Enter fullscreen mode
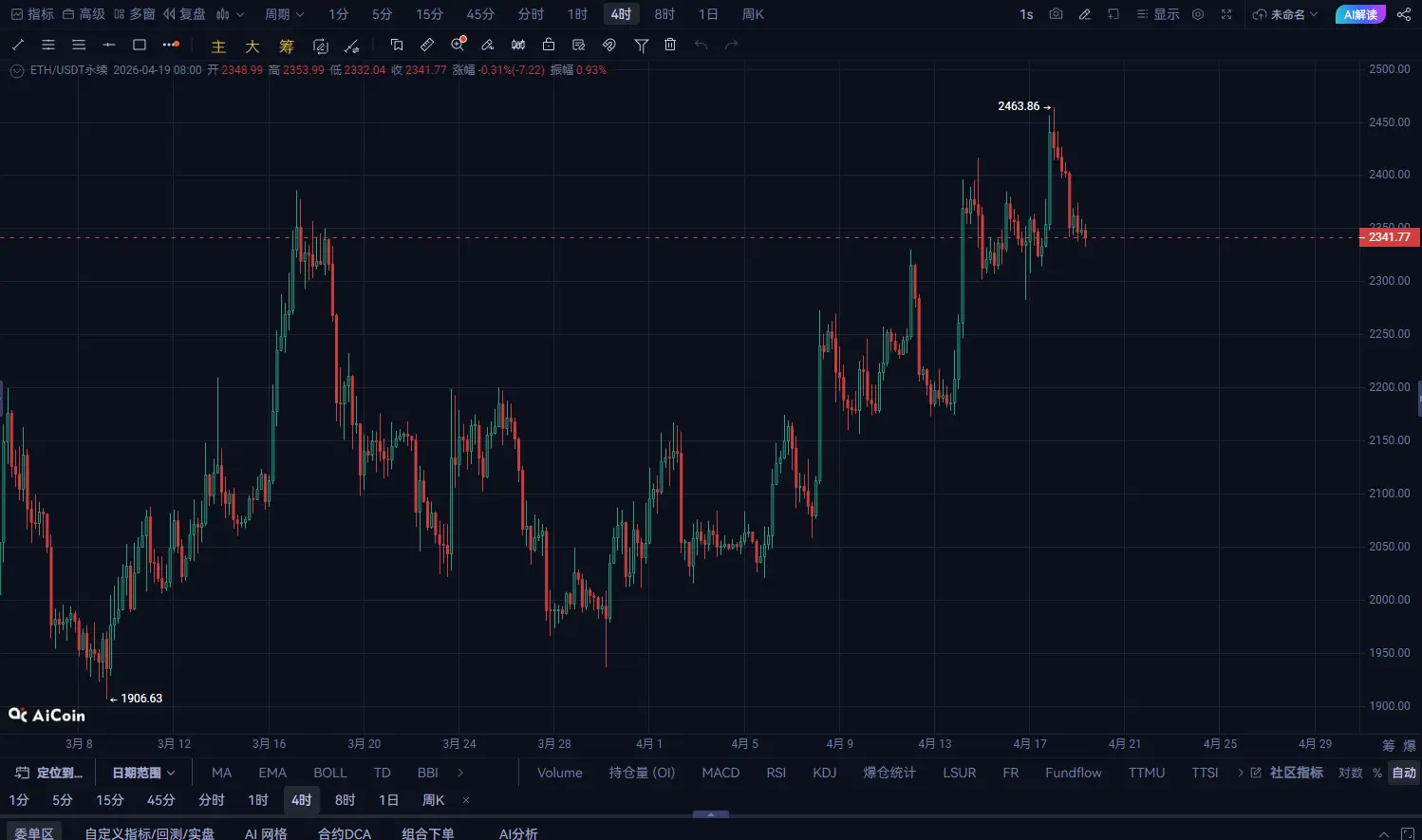 [1226, 14]
